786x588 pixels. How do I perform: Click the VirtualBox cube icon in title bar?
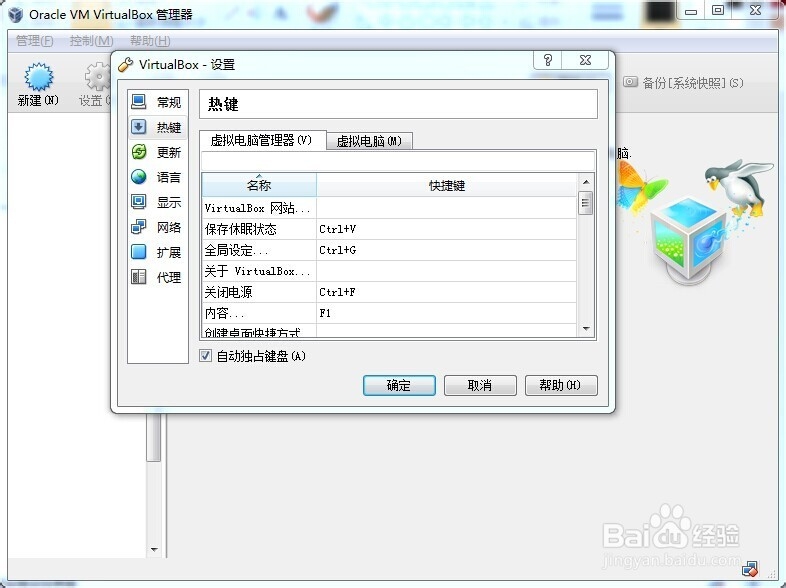coord(16,14)
